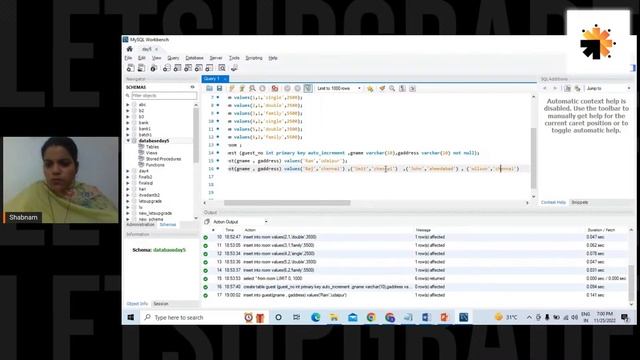
Task: Select the Query 1 tab
Action: coord(215,79)
